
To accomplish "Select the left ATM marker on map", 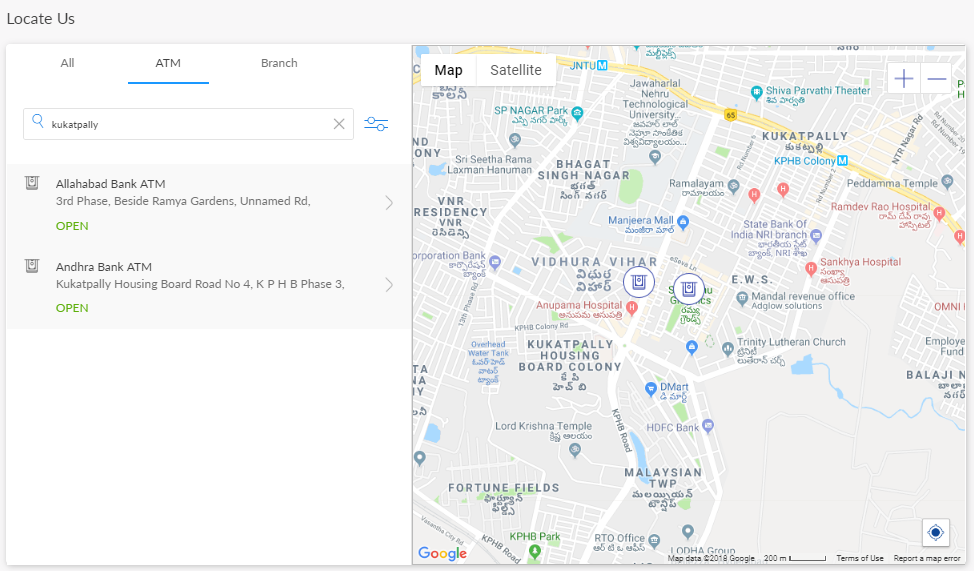I will point(639,281).
